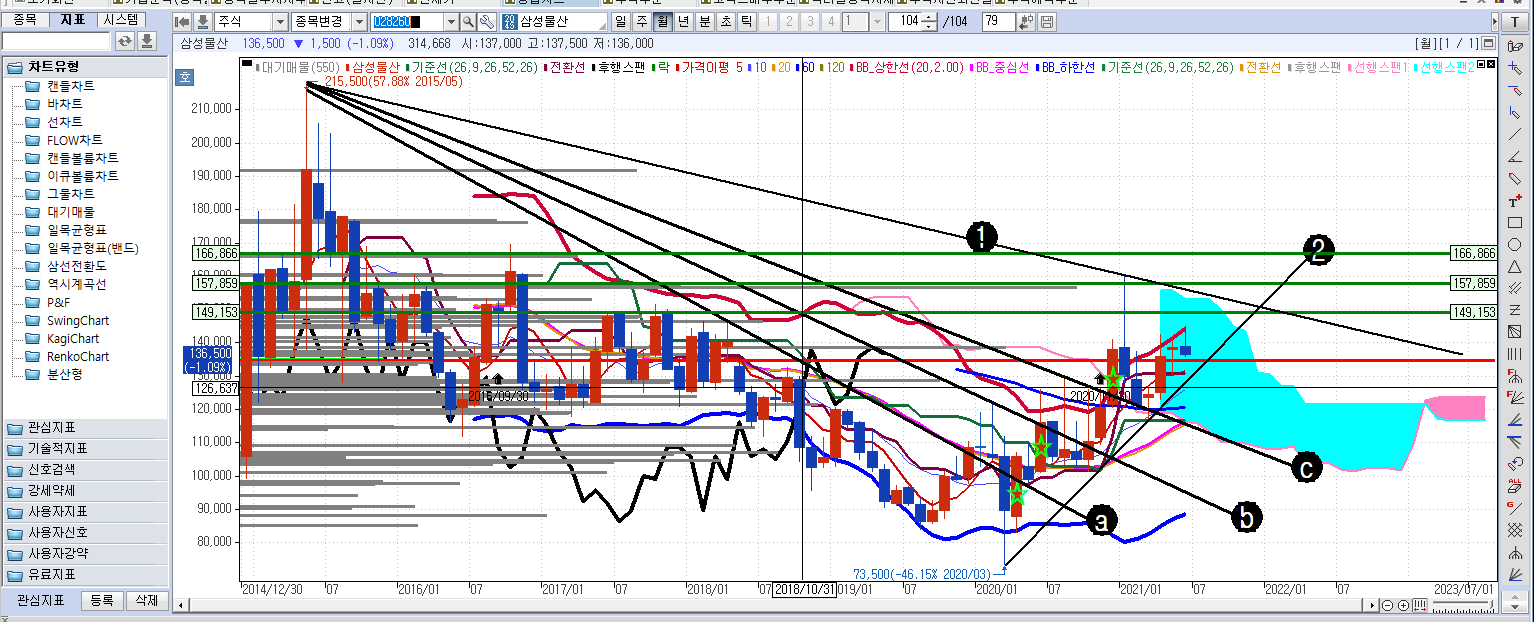Screen dimensions: 1534x622
Task: Click the small clipboard icon left of chart
Action: (x=184, y=76)
